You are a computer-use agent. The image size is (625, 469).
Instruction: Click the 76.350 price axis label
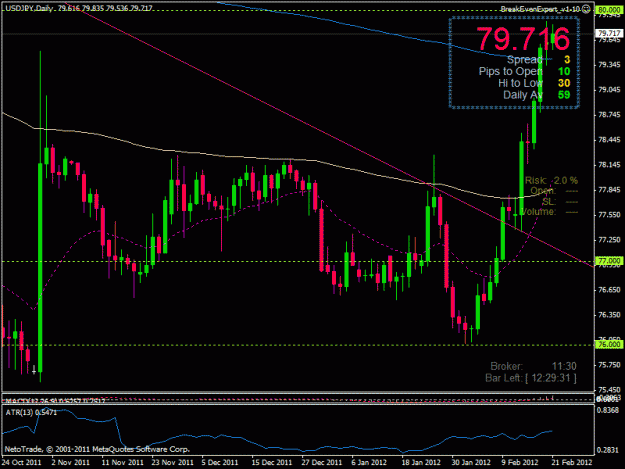609,315
